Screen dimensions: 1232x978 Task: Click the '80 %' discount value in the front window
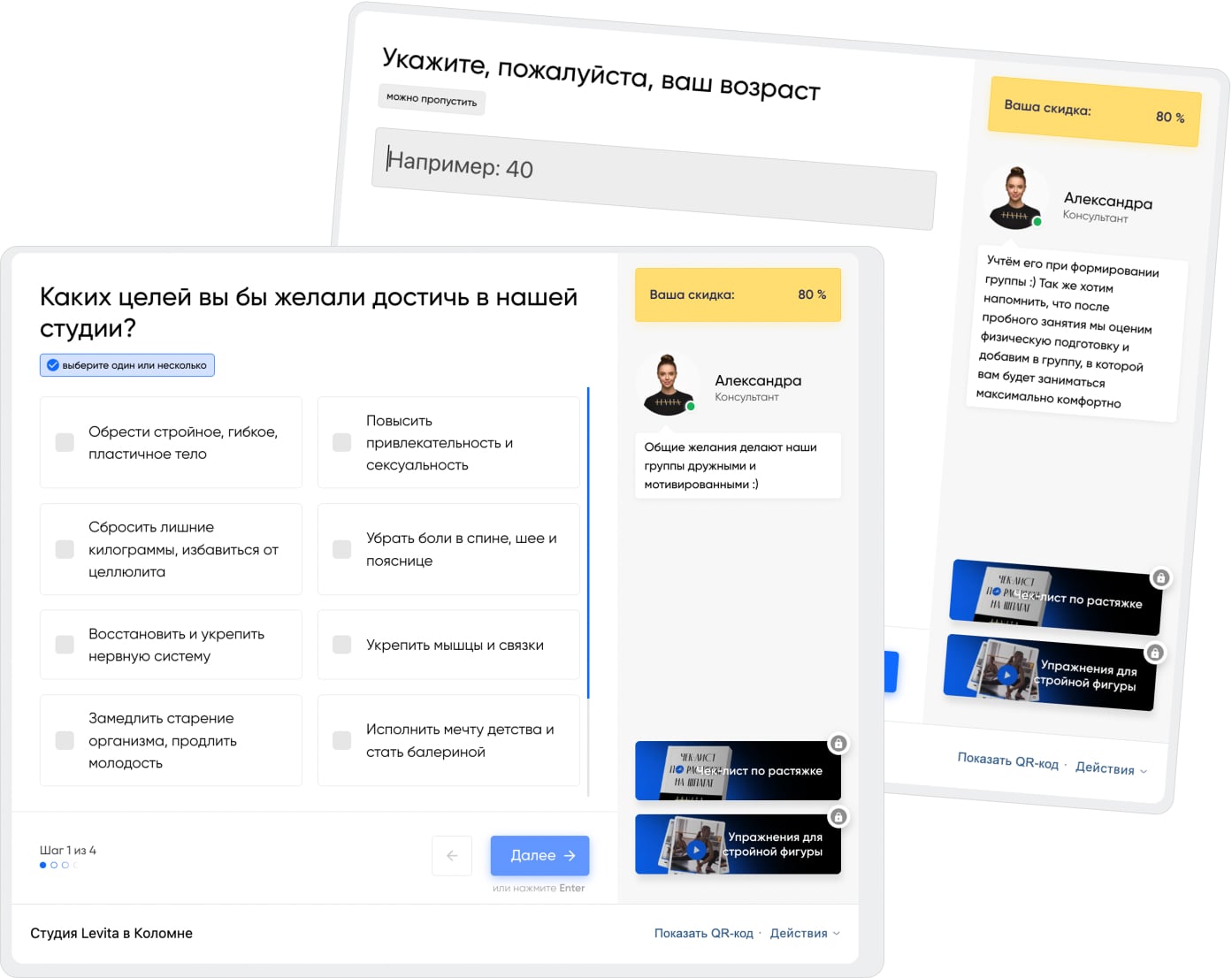[x=812, y=294]
